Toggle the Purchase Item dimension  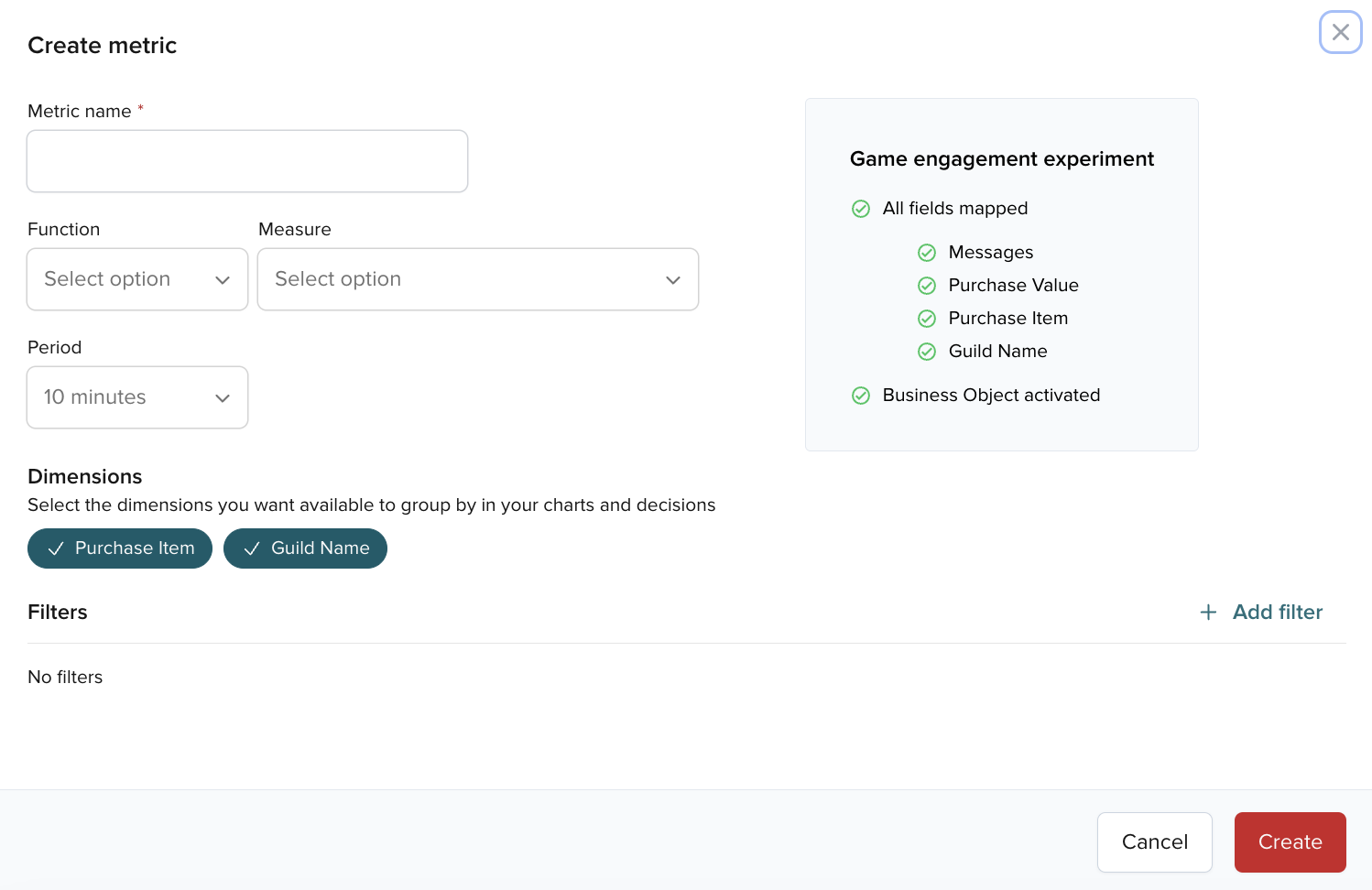[x=120, y=548]
